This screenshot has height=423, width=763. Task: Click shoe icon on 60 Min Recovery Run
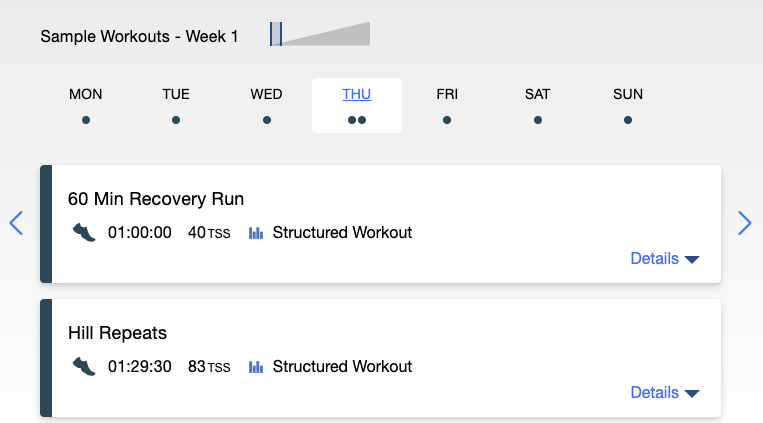pos(84,232)
